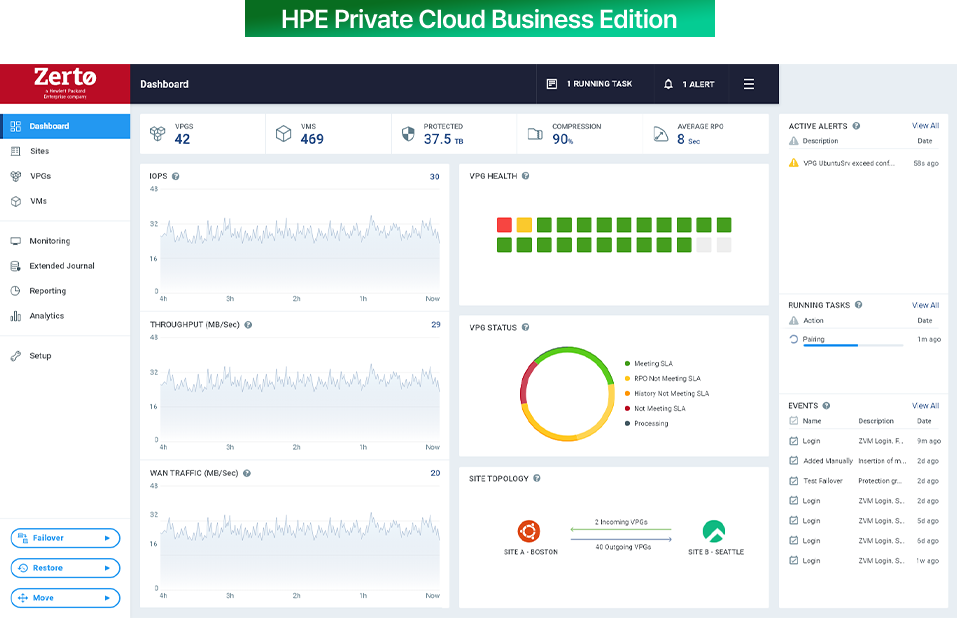Viewport: 957px width, 618px height.
Task: Open the Setup page
Action: coord(48,355)
